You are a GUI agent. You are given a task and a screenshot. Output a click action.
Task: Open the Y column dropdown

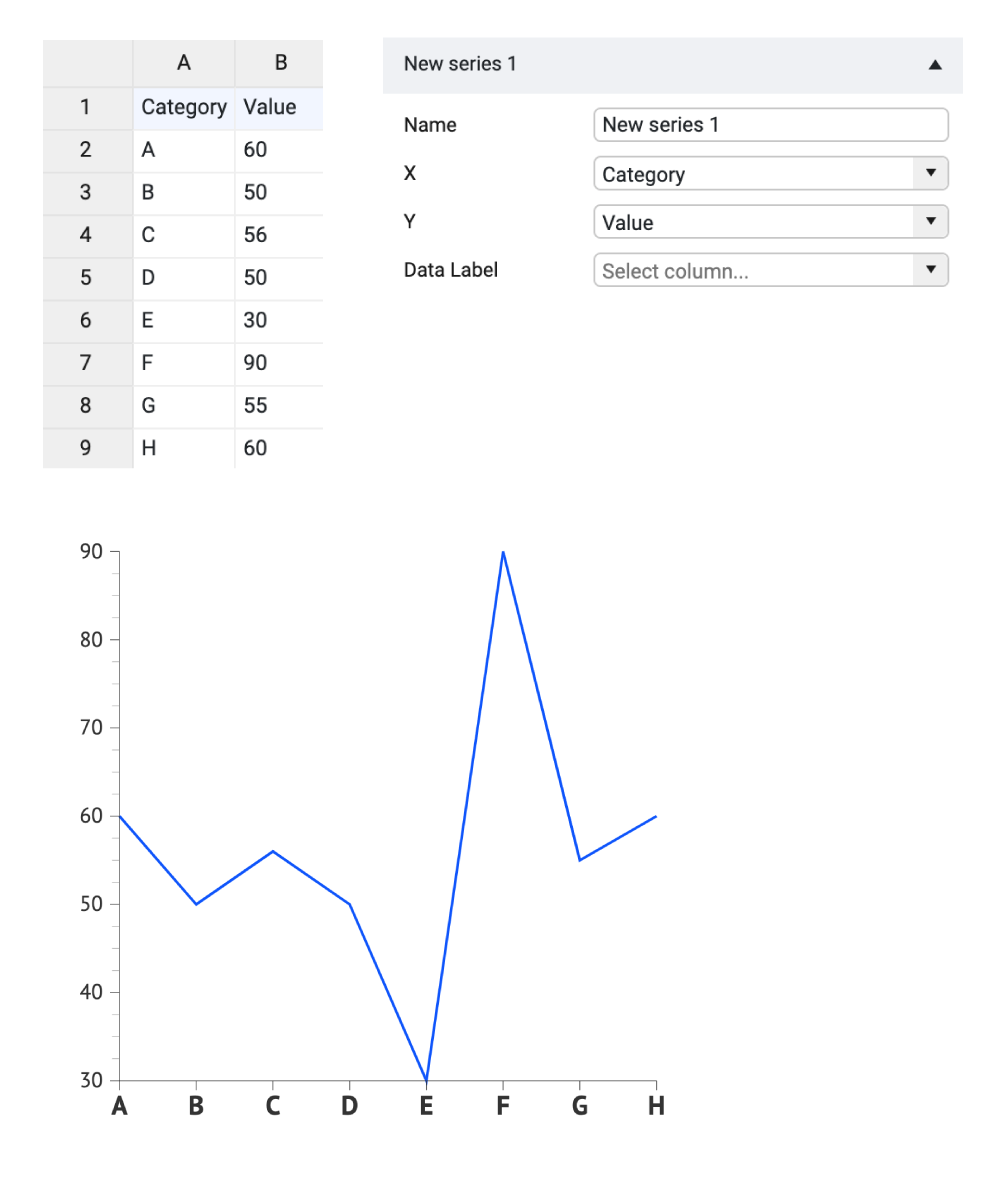tap(770, 221)
